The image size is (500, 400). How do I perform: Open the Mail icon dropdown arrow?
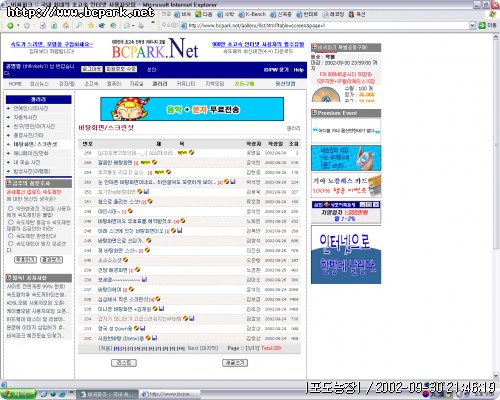point(133,25)
